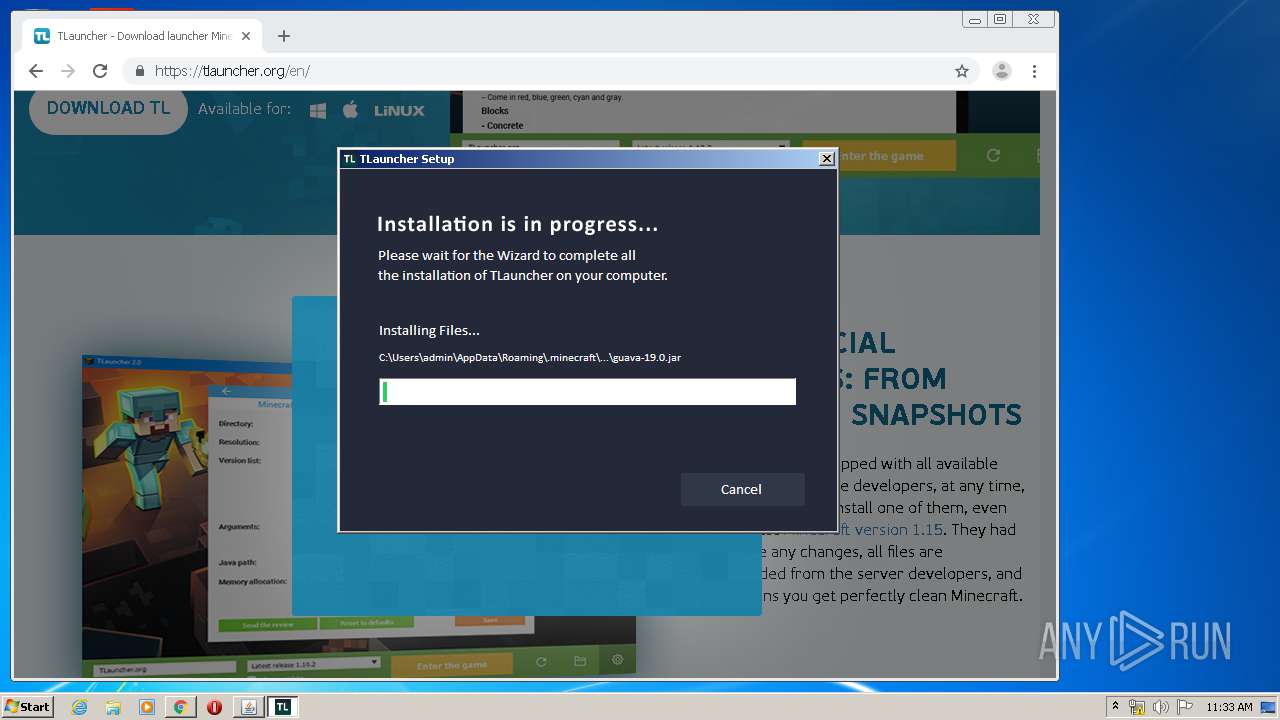
Task: Switch to TLauncher taskbar item
Action: click(x=283, y=707)
